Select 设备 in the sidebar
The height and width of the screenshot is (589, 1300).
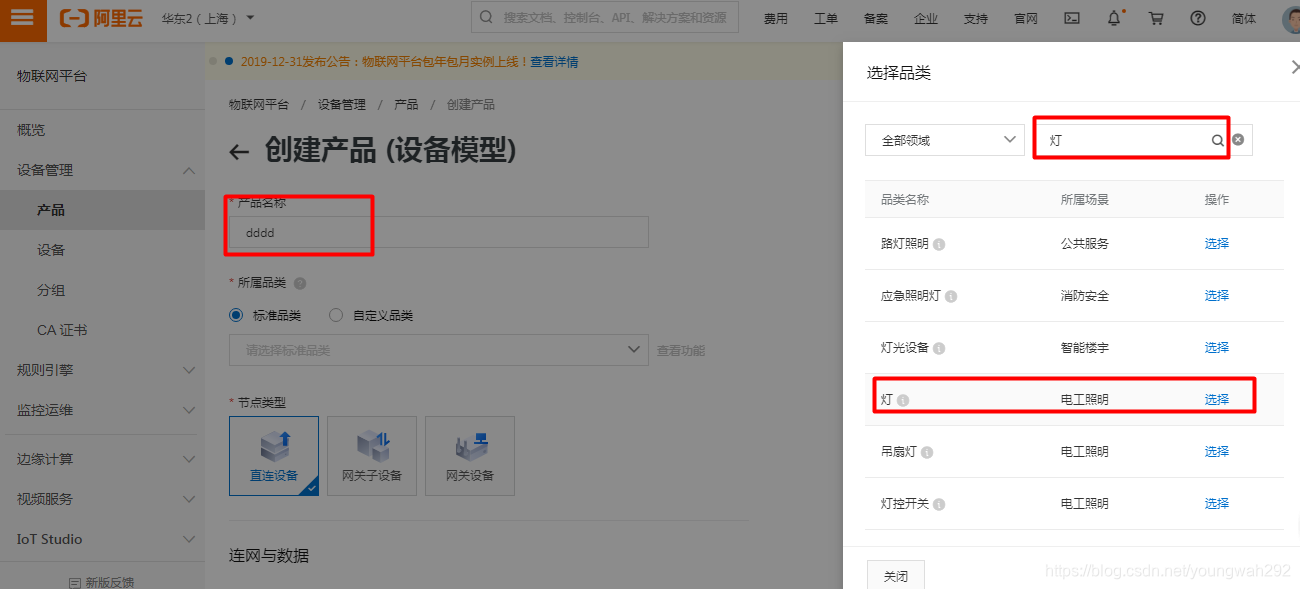(x=51, y=250)
